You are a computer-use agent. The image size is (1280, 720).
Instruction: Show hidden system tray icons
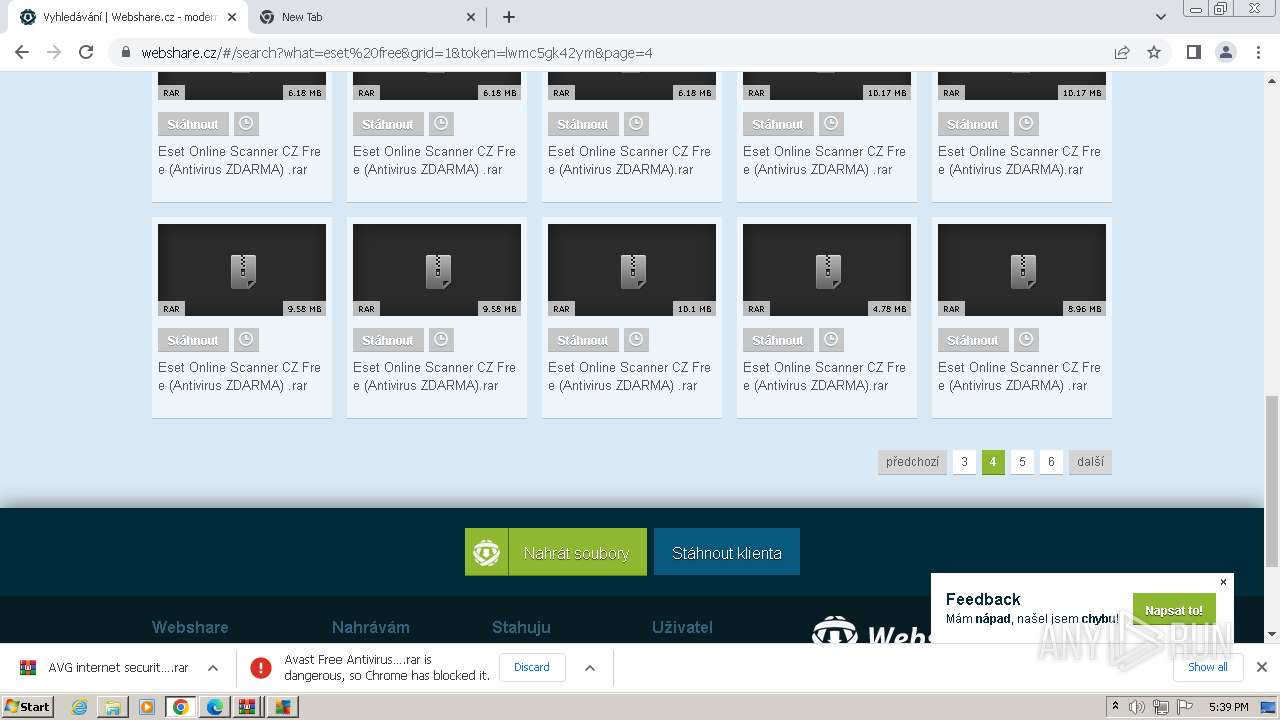(1115, 707)
